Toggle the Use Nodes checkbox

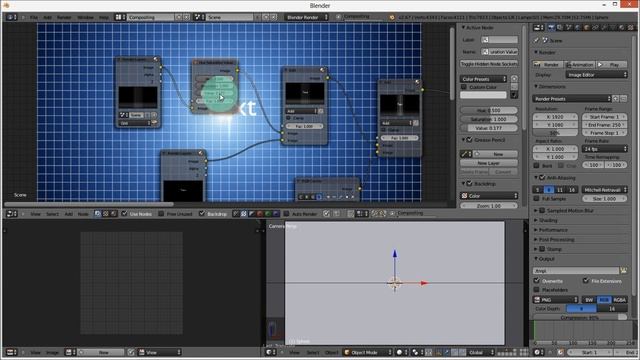(x=124, y=213)
